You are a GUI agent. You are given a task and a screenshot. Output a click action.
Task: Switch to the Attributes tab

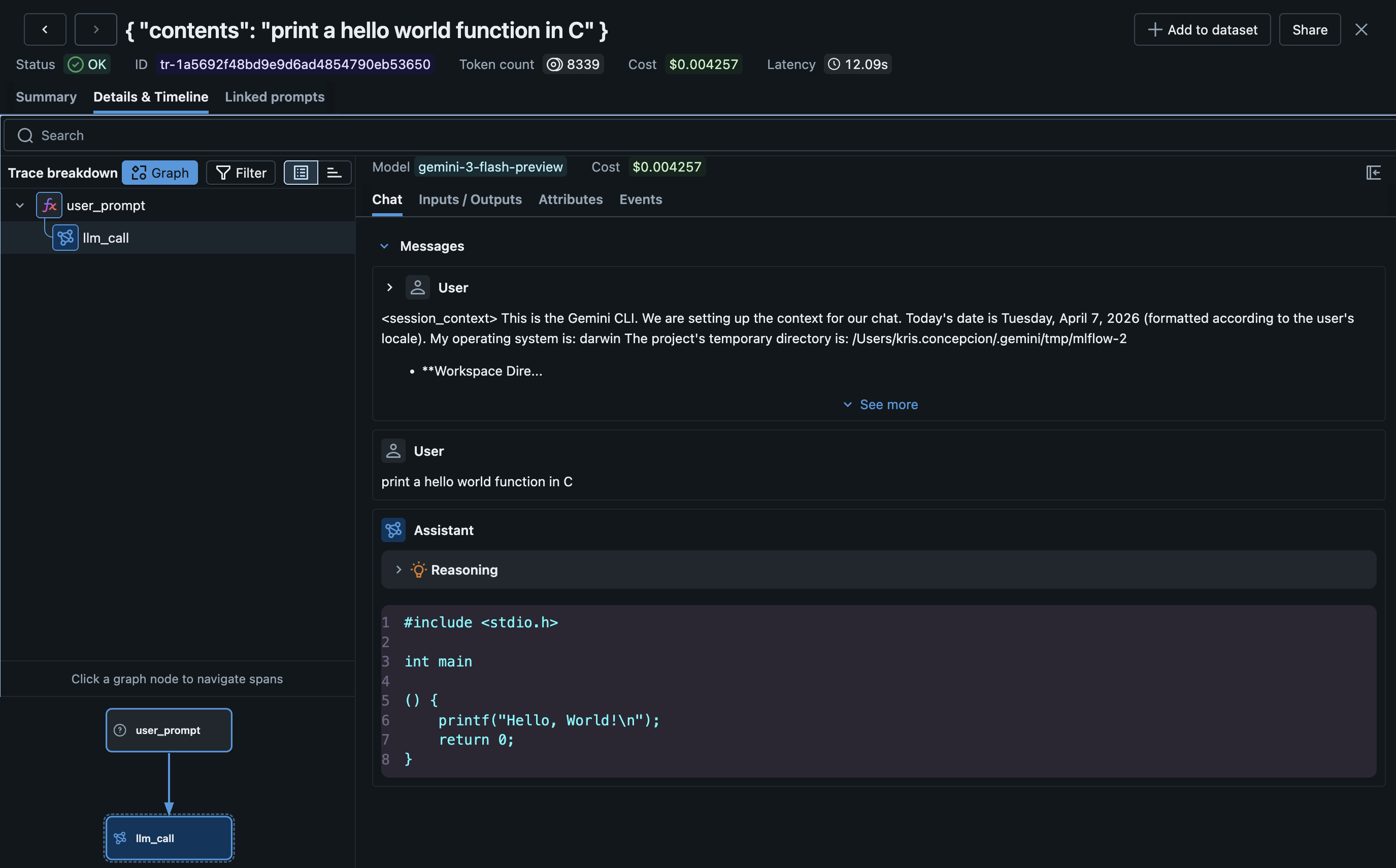tap(570, 199)
